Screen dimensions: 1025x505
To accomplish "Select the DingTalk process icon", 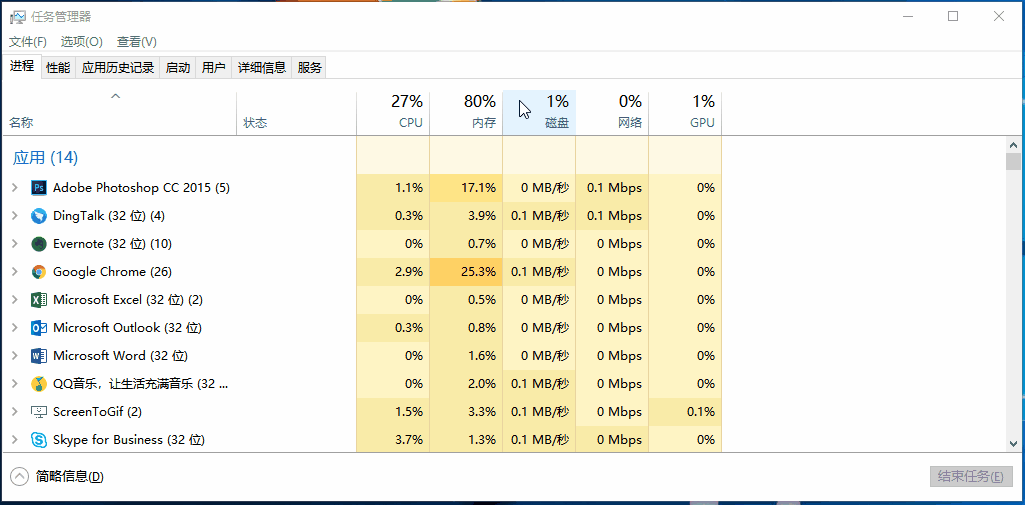I will [x=39, y=216].
